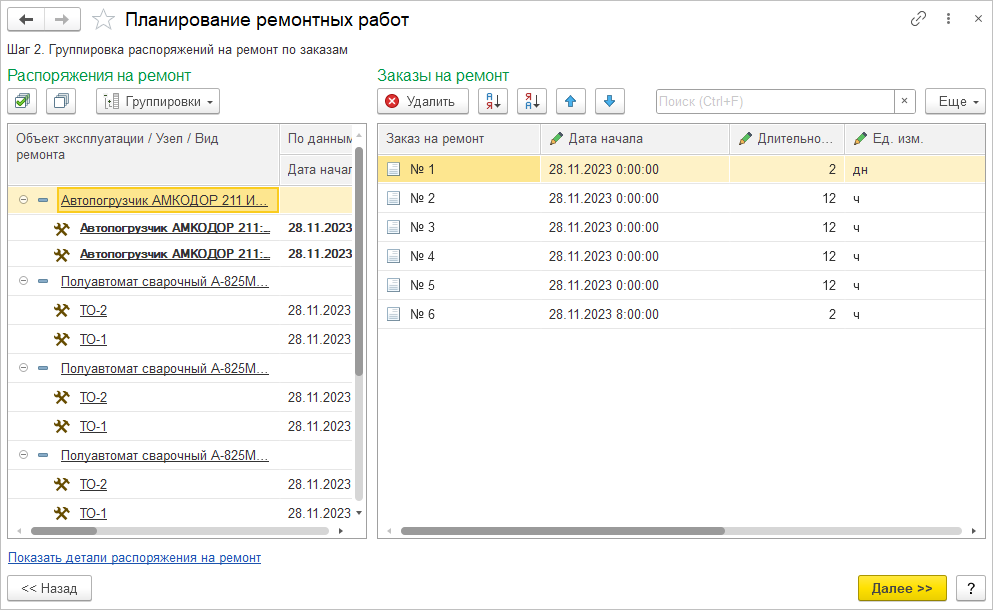Image resolution: width=993 pixels, height=610 pixels.
Task: Open the three-dot form menu
Action: [948, 19]
